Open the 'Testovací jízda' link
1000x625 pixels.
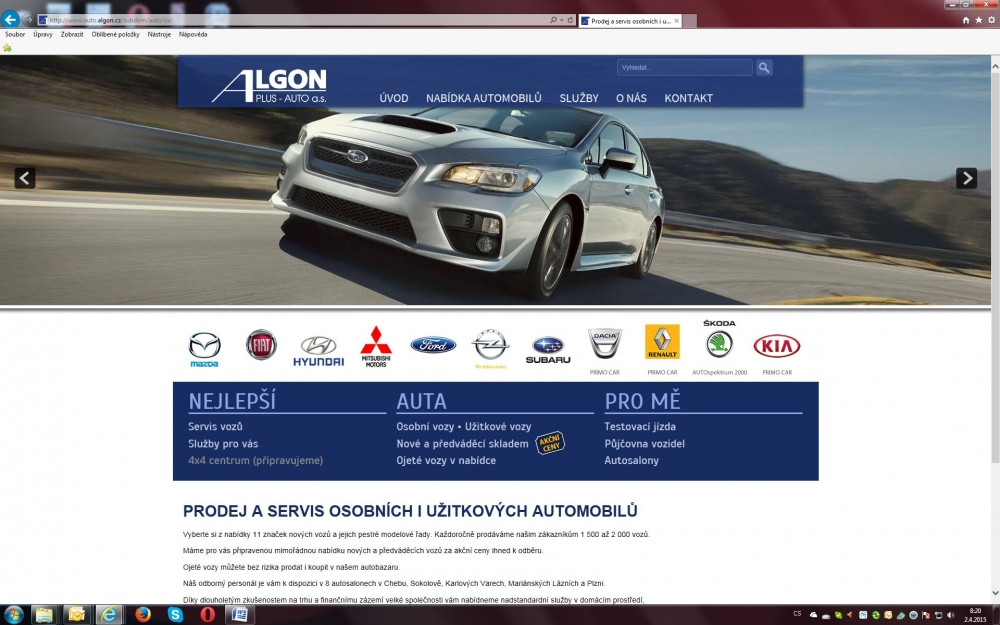(640, 427)
